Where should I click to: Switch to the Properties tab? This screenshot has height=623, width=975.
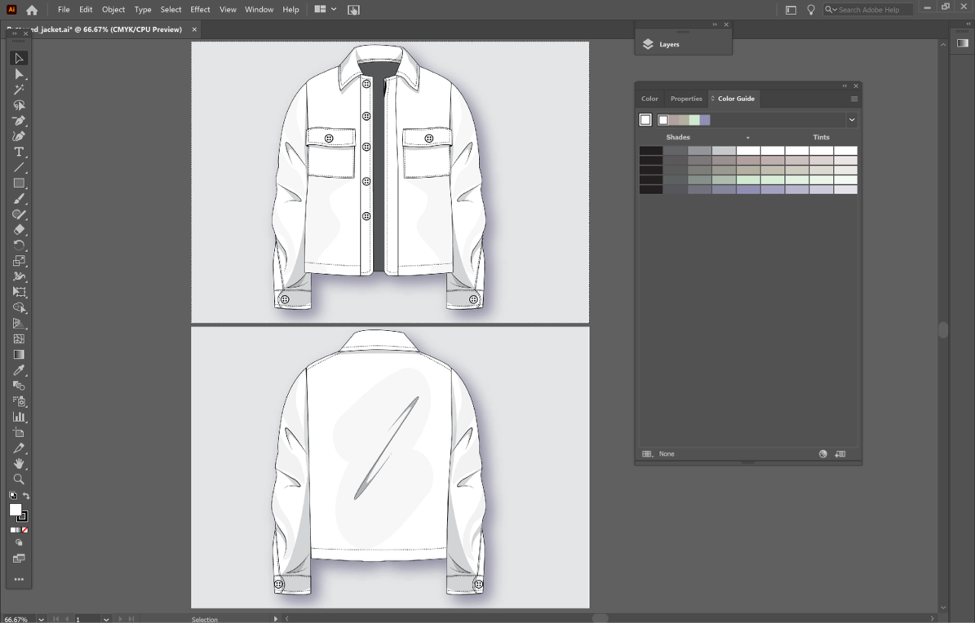[x=685, y=98]
